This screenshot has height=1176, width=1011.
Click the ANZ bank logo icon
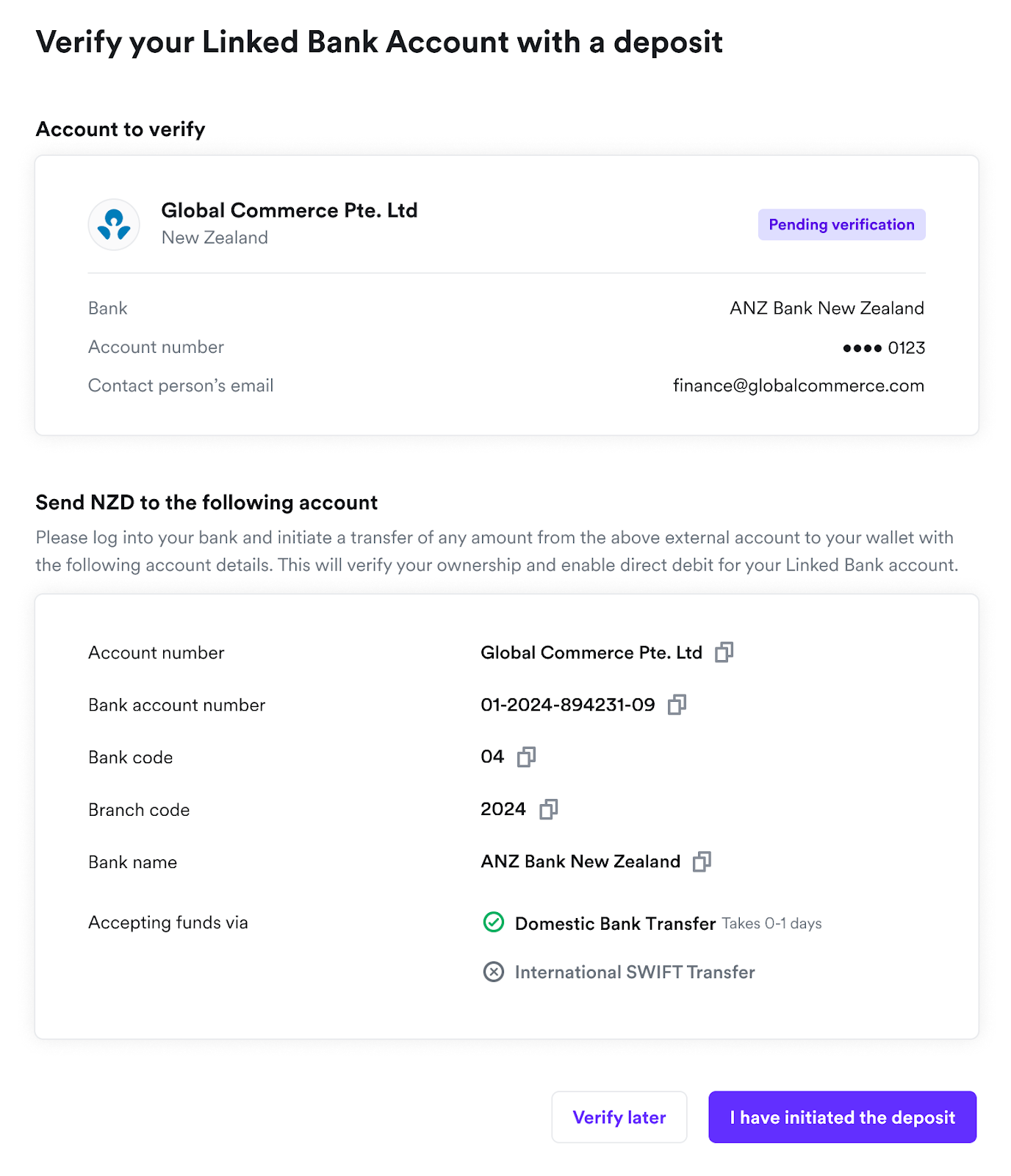(114, 224)
